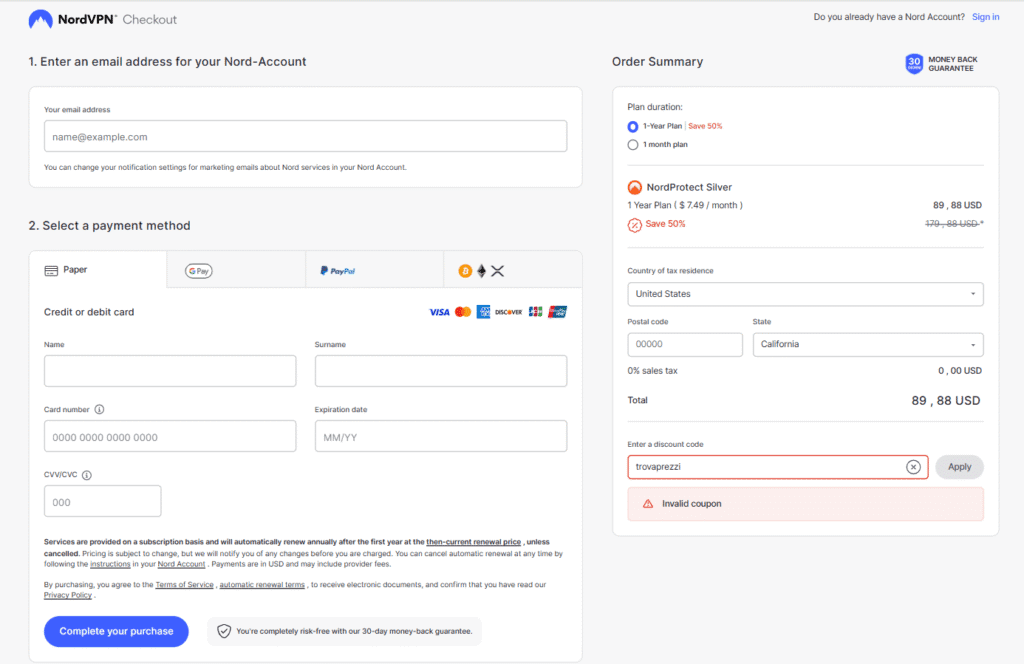The image size is (1024, 664).
Task: Focus the Card number input field
Action: pos(170,436)
